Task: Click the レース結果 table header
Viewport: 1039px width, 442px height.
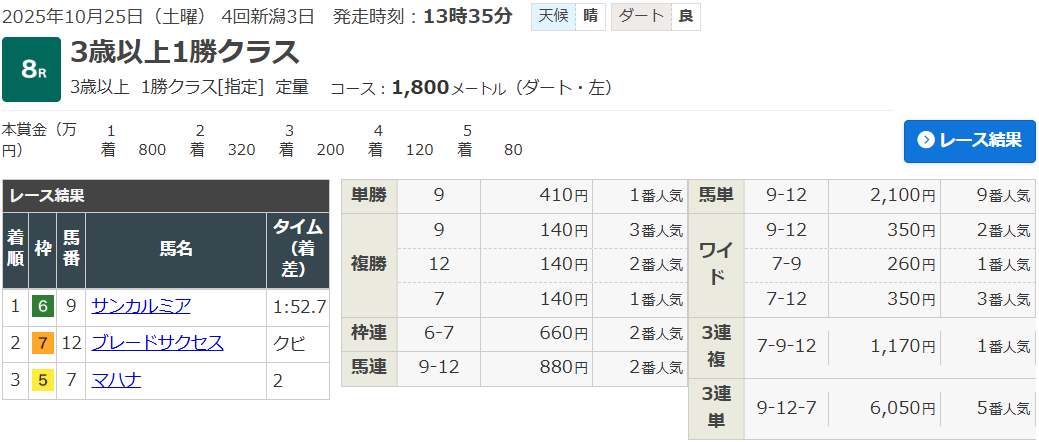Action: 166,195
